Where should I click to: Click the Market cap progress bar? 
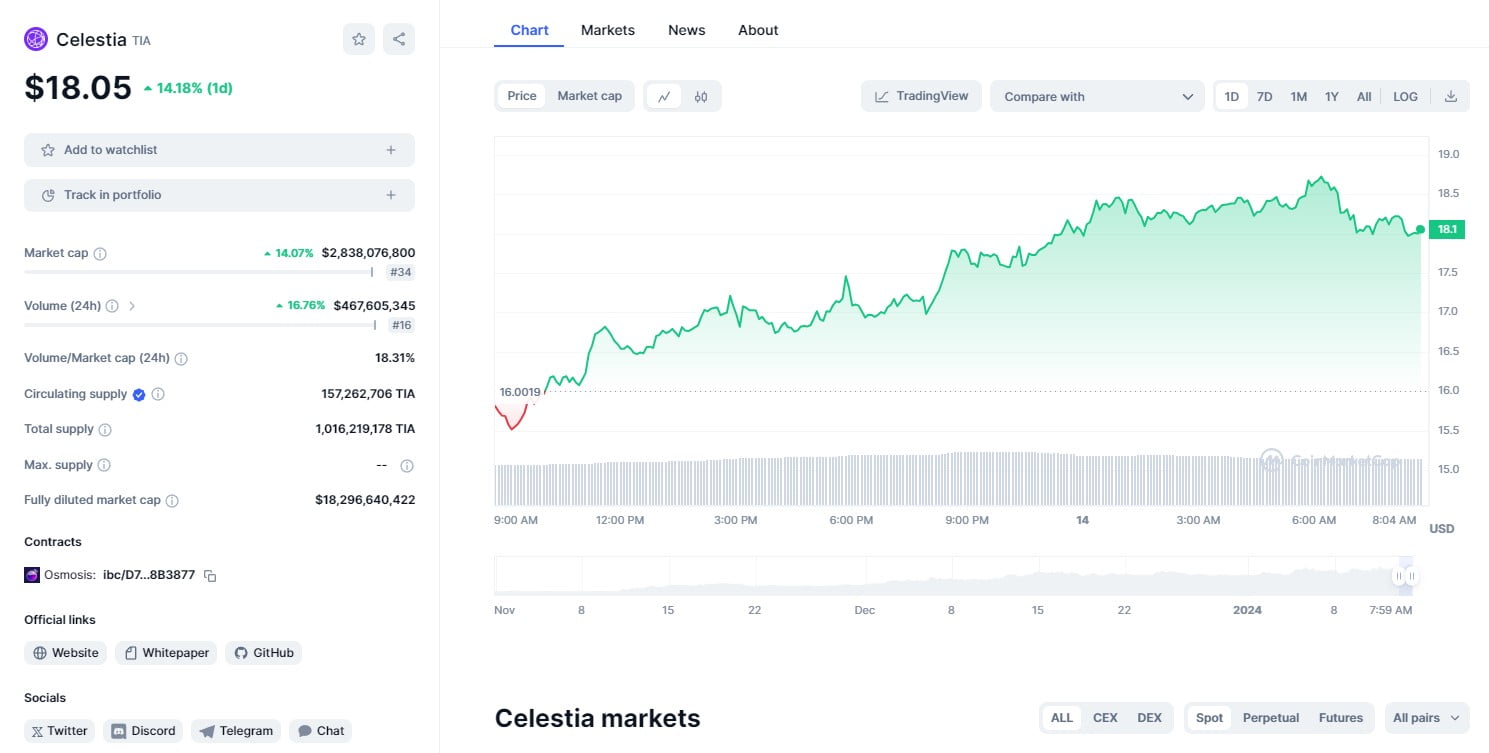(x=199, y=272)
